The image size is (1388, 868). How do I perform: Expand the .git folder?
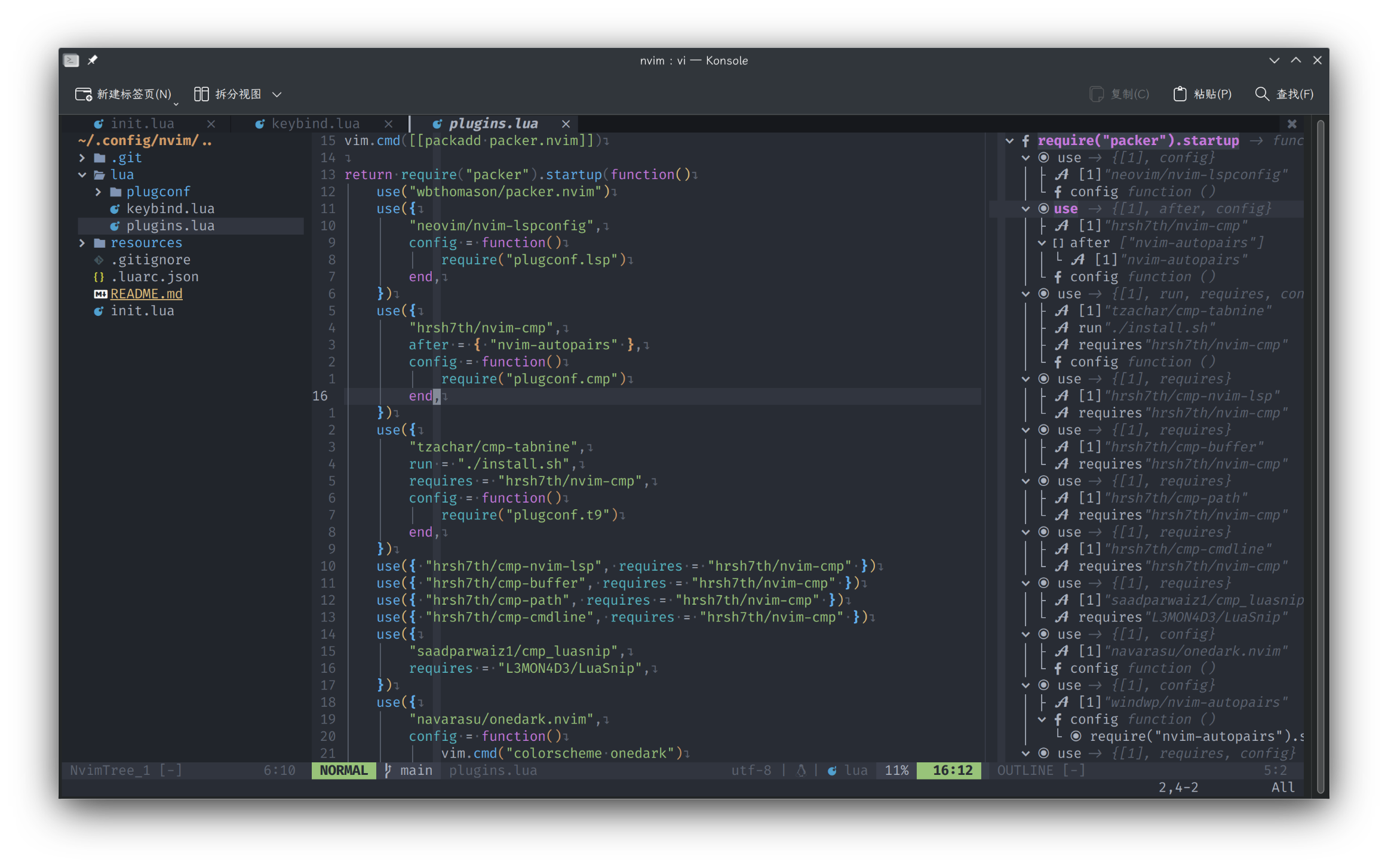coord(82,158)
